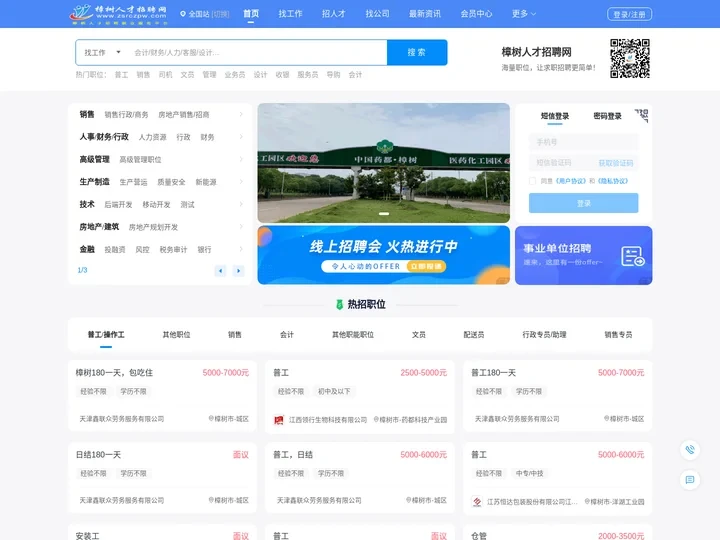Click the carousel slide indicator dash
This screenshot has width=720, height=540.
[384, 214]
